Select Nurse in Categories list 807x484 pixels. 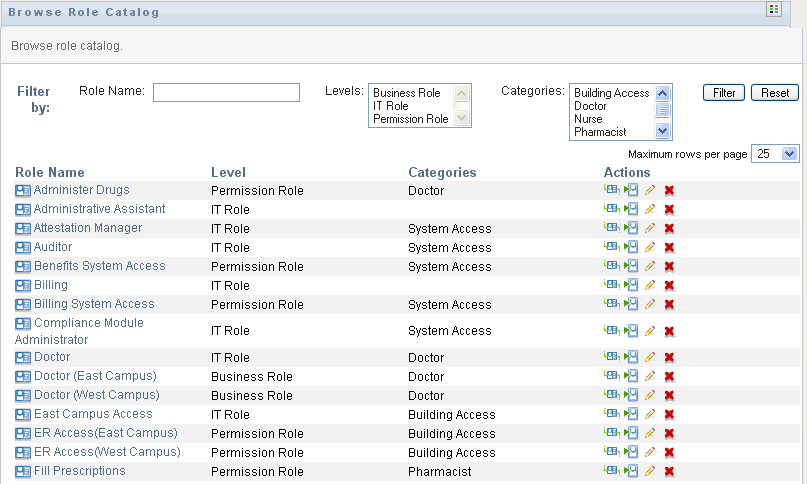pyautogui.click(x=588, y=119)
